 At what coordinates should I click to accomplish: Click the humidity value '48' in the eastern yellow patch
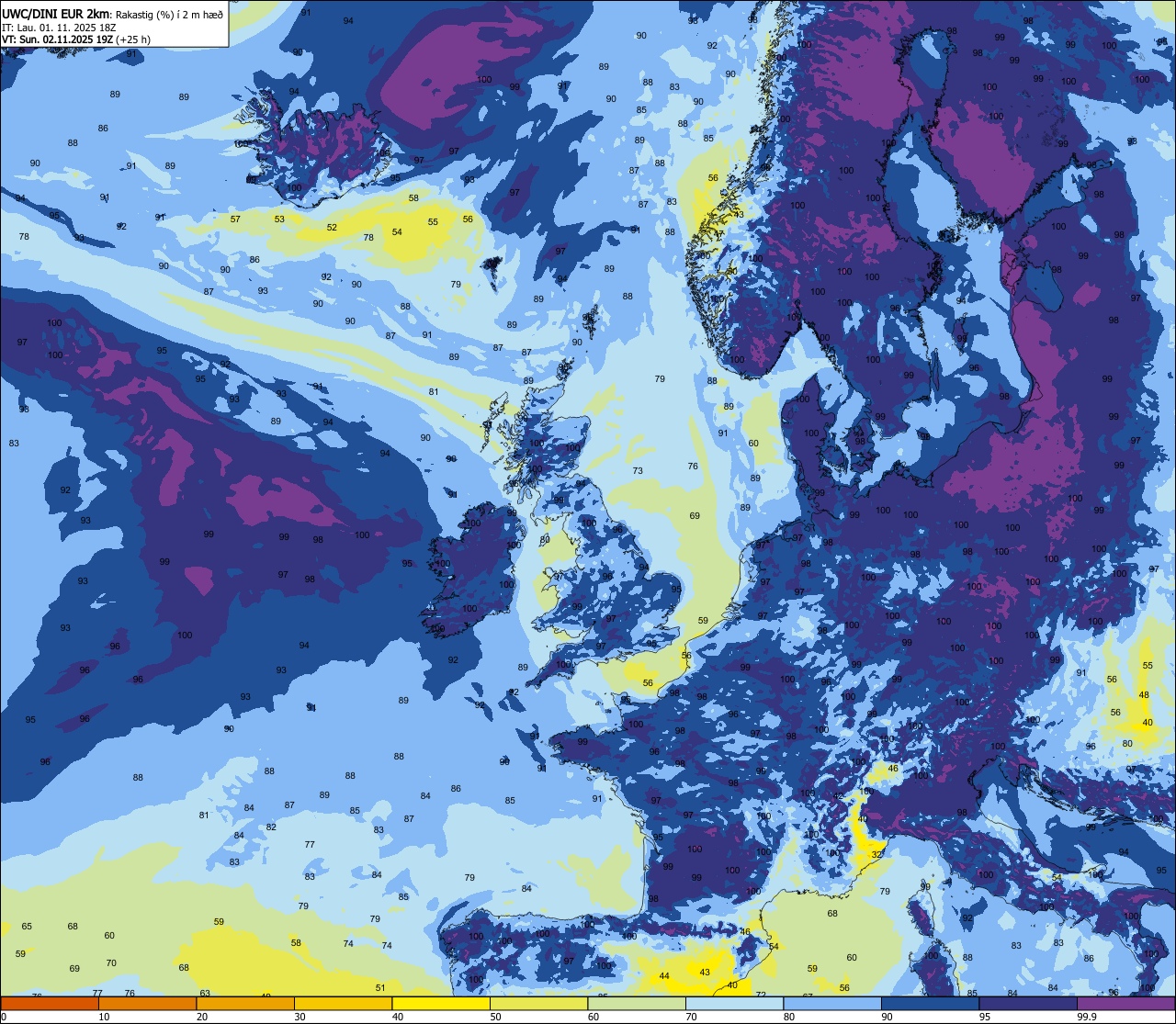point(1144,695)
